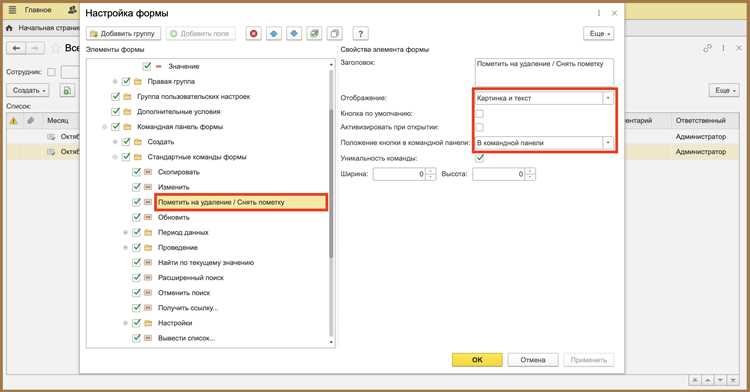Click the overlapping squares toolbar icon

coord(334,33)
